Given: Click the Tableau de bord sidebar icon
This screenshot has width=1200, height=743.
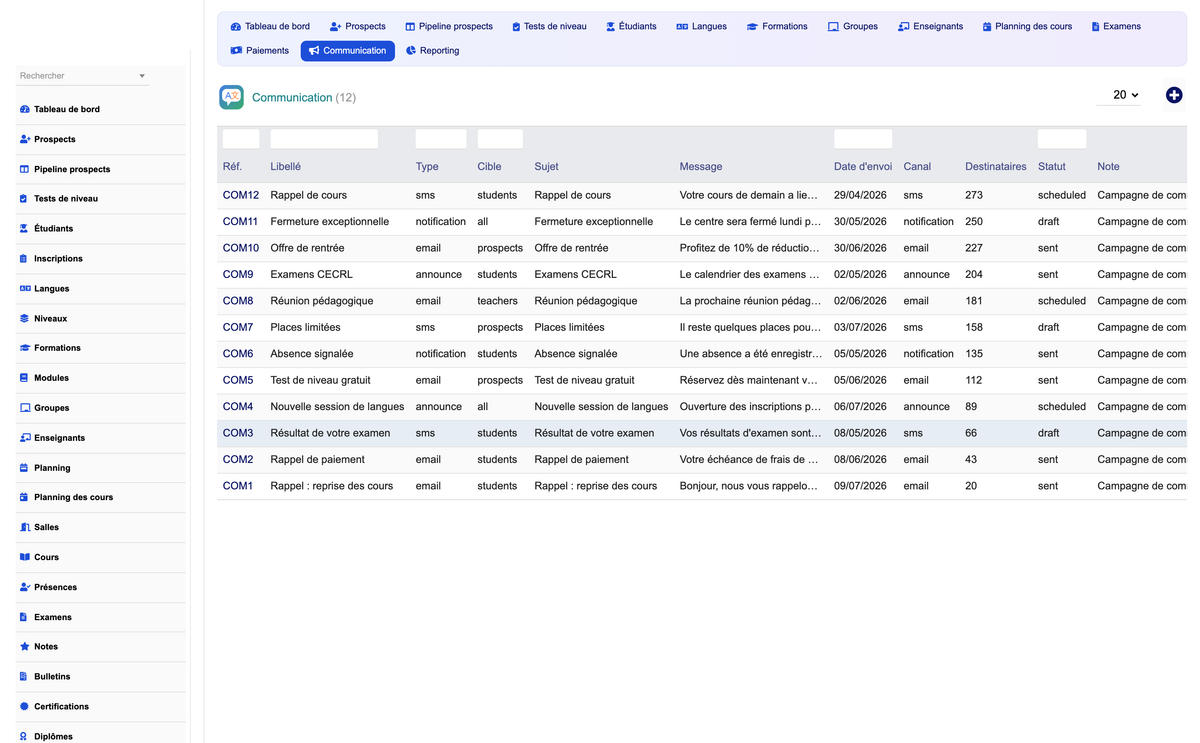Looking at the screenshot, I should [x=25, y=109].
